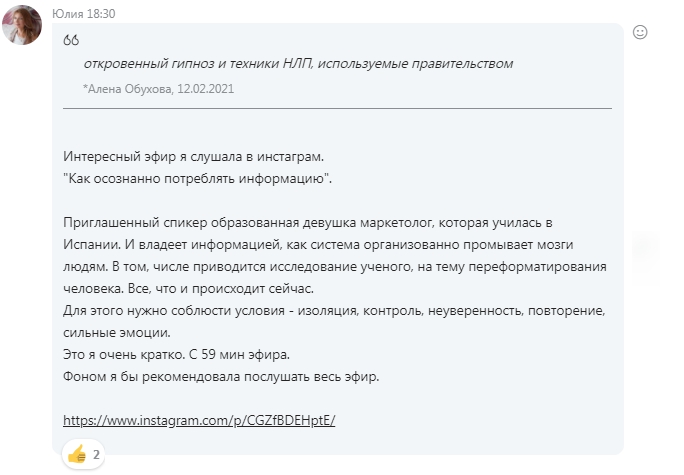This screenshot has width=684, height=475.
Task: Click the phrase "Как осознанно потреблять информацию"
Action: click(197, 178)
